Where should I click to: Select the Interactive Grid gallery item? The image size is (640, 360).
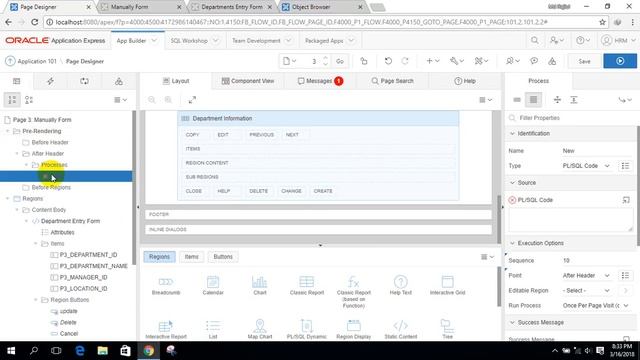447,285
